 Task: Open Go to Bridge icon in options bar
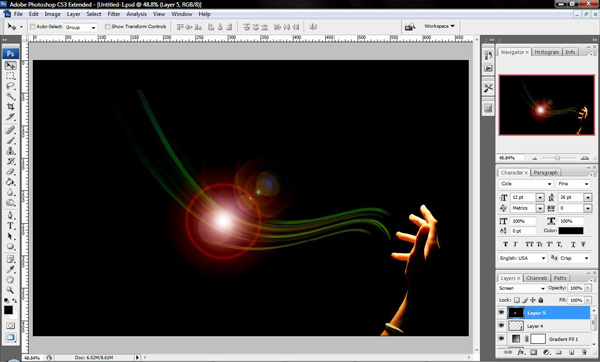tap(410, 27)
